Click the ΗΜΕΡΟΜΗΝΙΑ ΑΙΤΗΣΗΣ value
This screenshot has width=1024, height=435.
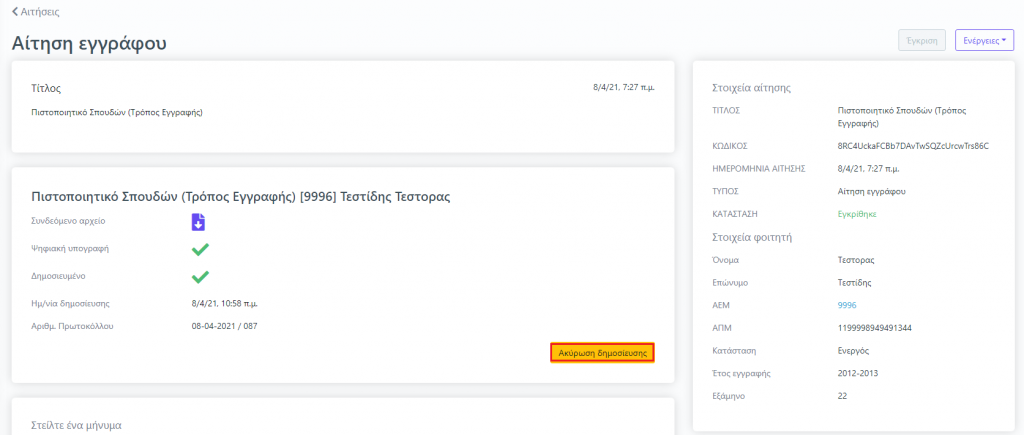coord(867,169)
